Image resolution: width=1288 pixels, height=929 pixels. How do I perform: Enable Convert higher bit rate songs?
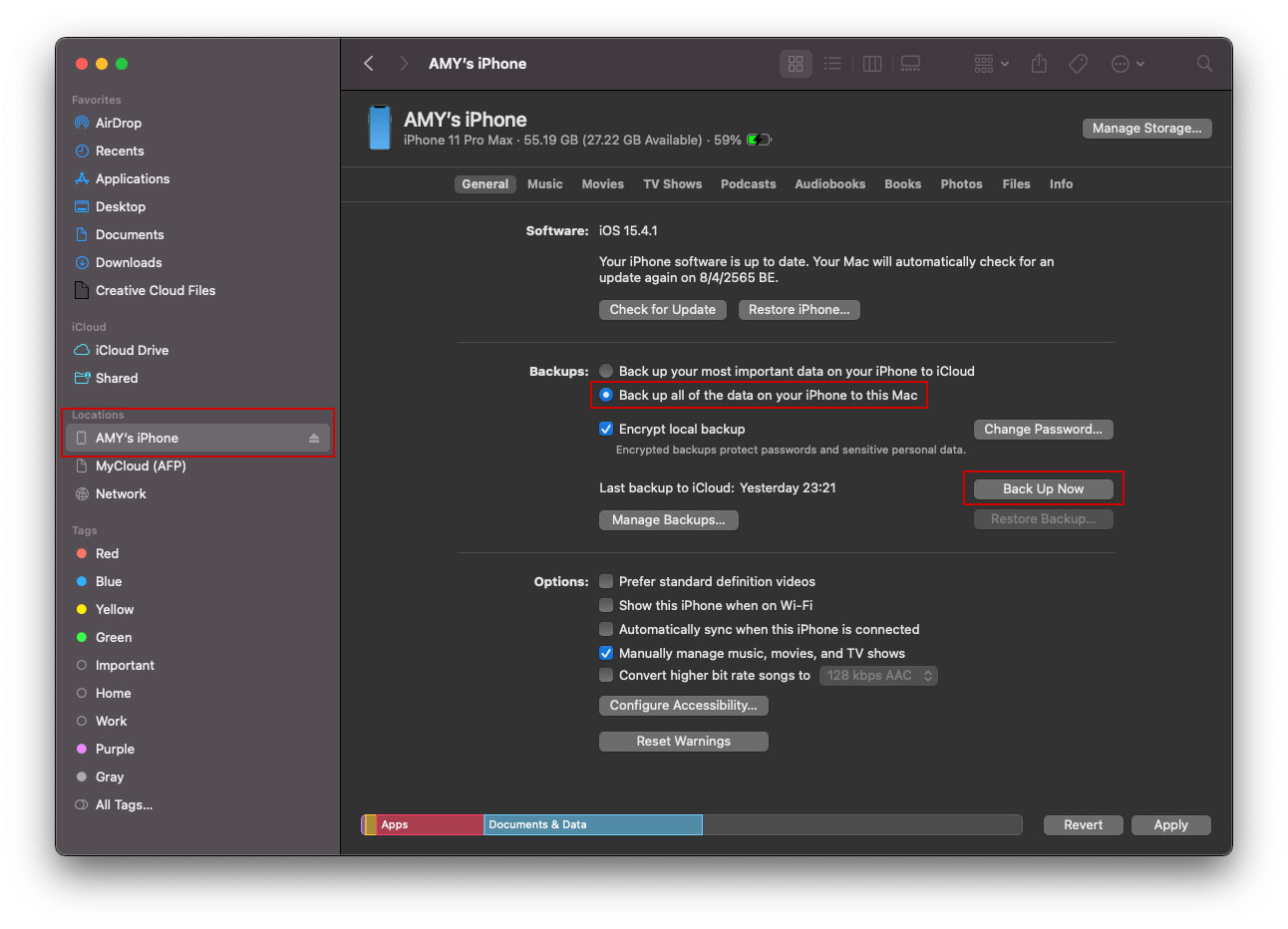(606, 675)
